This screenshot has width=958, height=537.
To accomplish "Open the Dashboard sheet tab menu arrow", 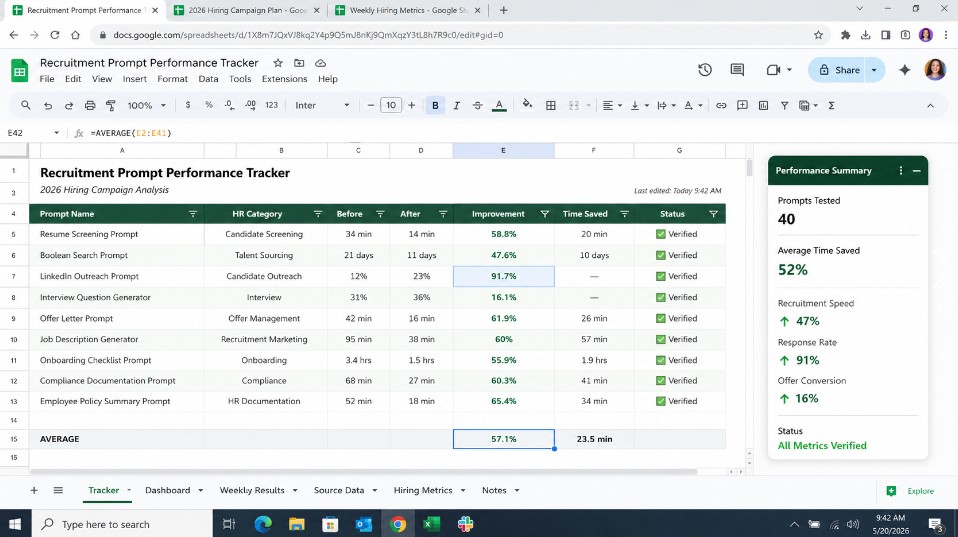I will (200, 491).
